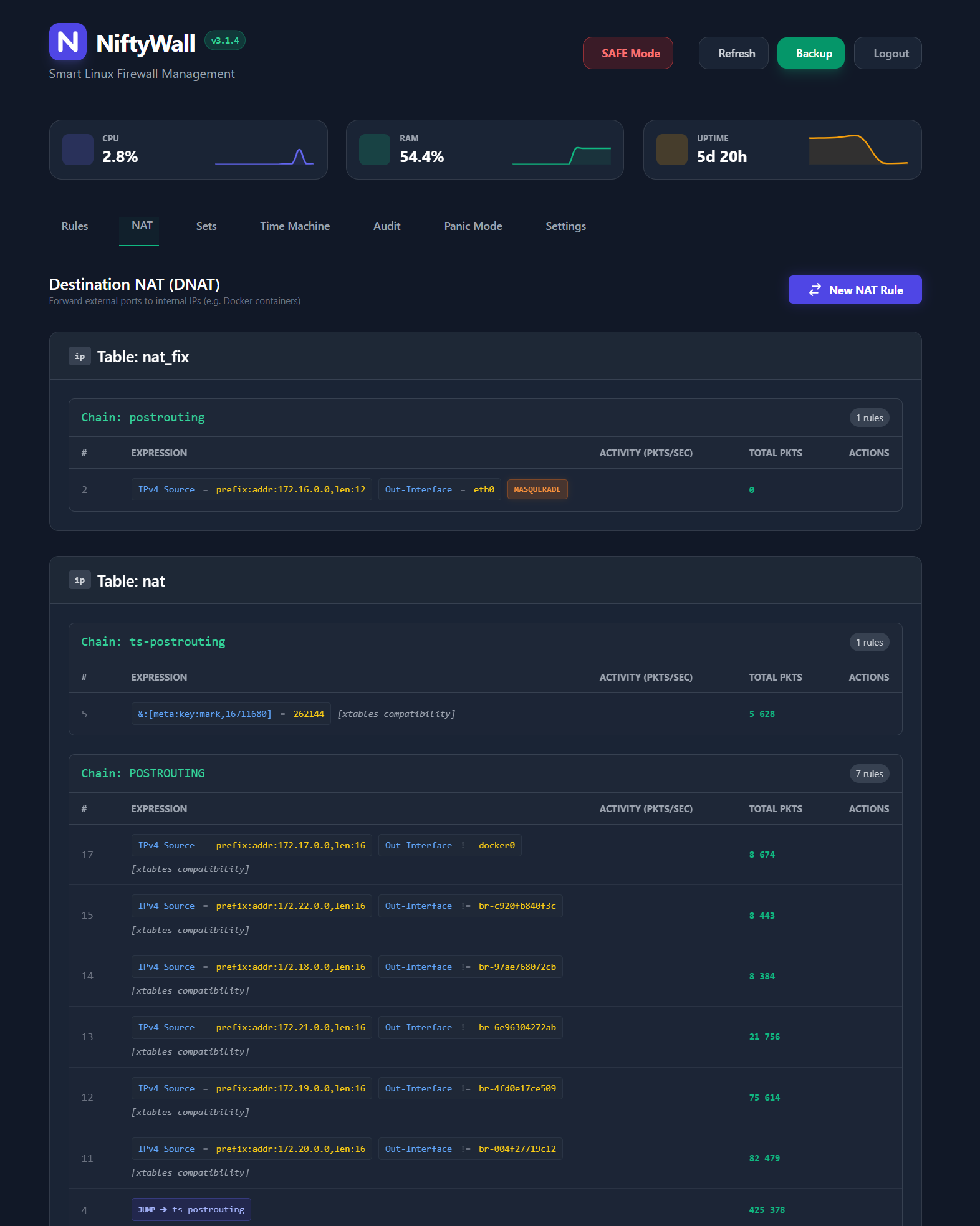Click the br-97ae768072cb interface expression
This screenshot has width=980, height=1226.
pos(471,967)
